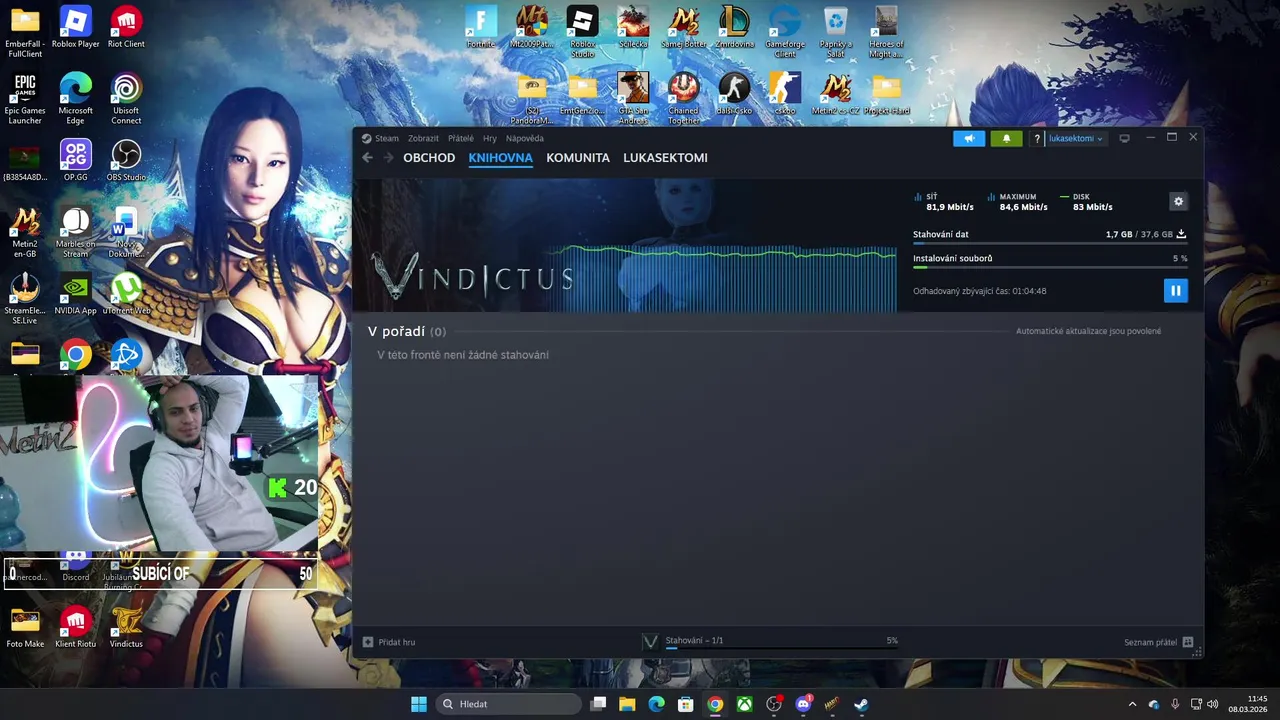
Task: Open Projekt Hard desktop folder
Action: pos(886,95)
